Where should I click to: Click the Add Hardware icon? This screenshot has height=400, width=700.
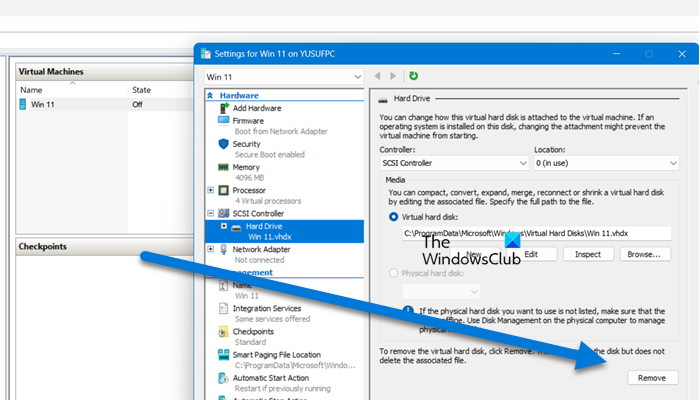pos(224,108)
